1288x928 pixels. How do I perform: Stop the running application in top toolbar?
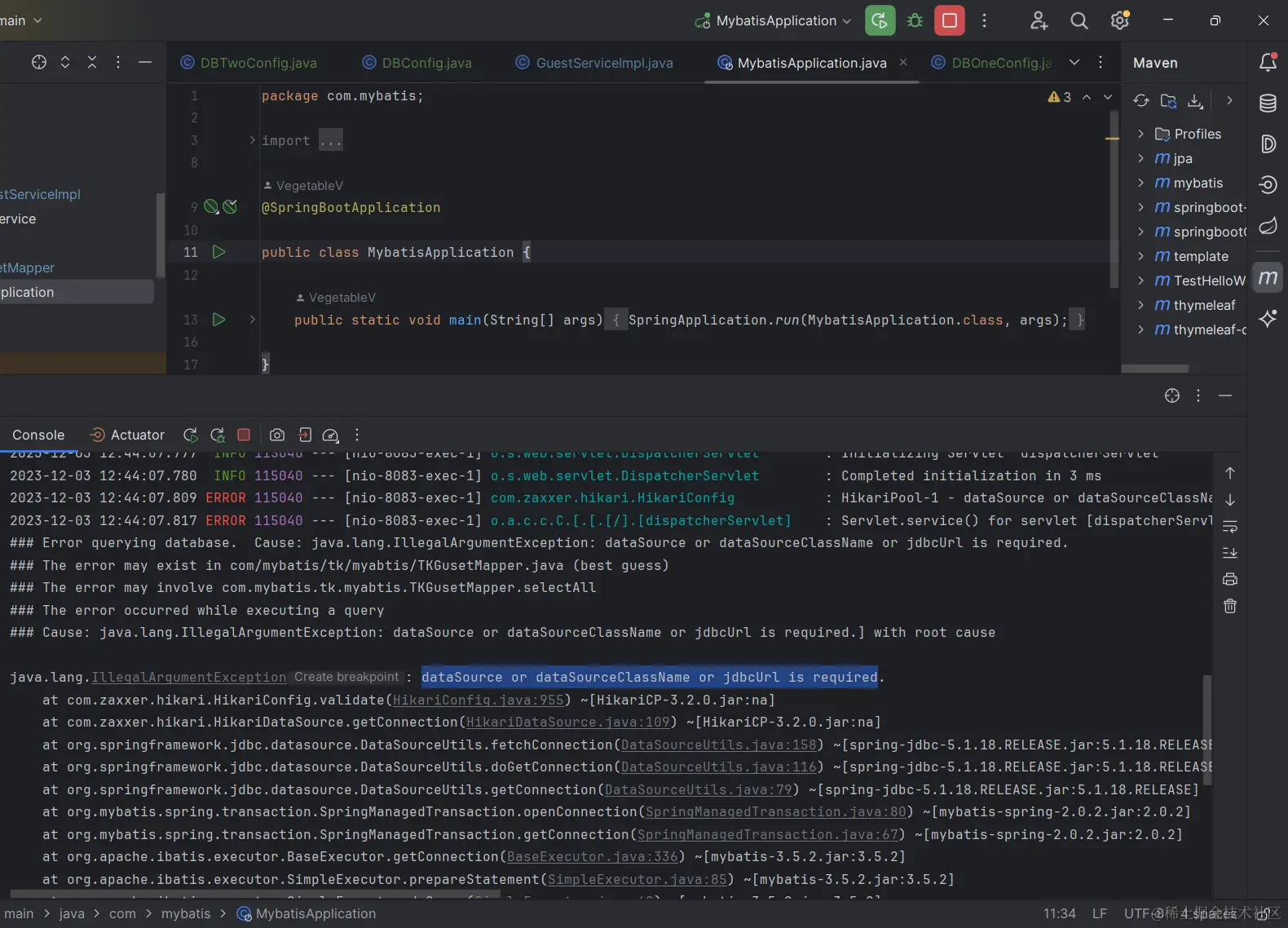pyautogui.click(x=950, y=20)
